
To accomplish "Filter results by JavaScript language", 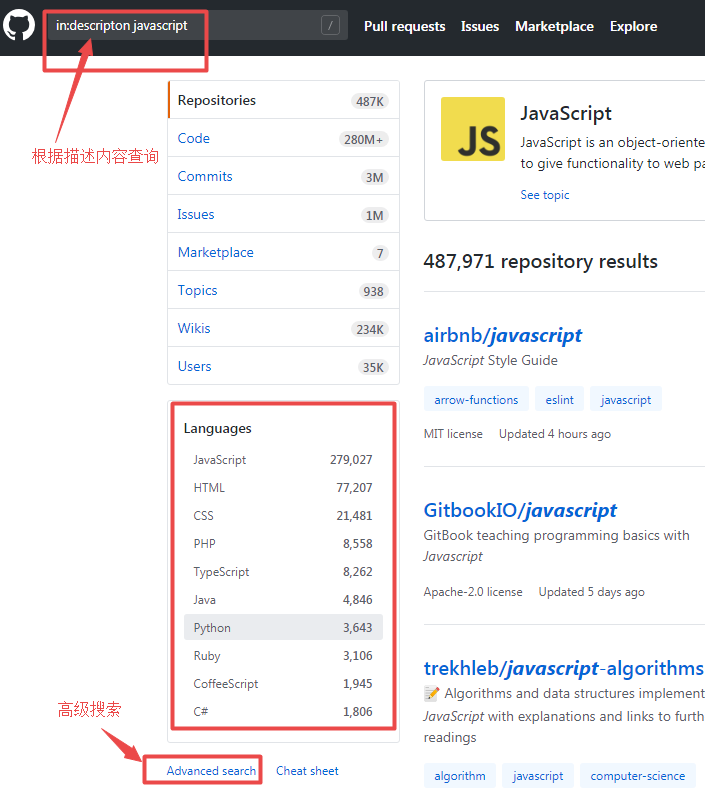I will point(283,459).
